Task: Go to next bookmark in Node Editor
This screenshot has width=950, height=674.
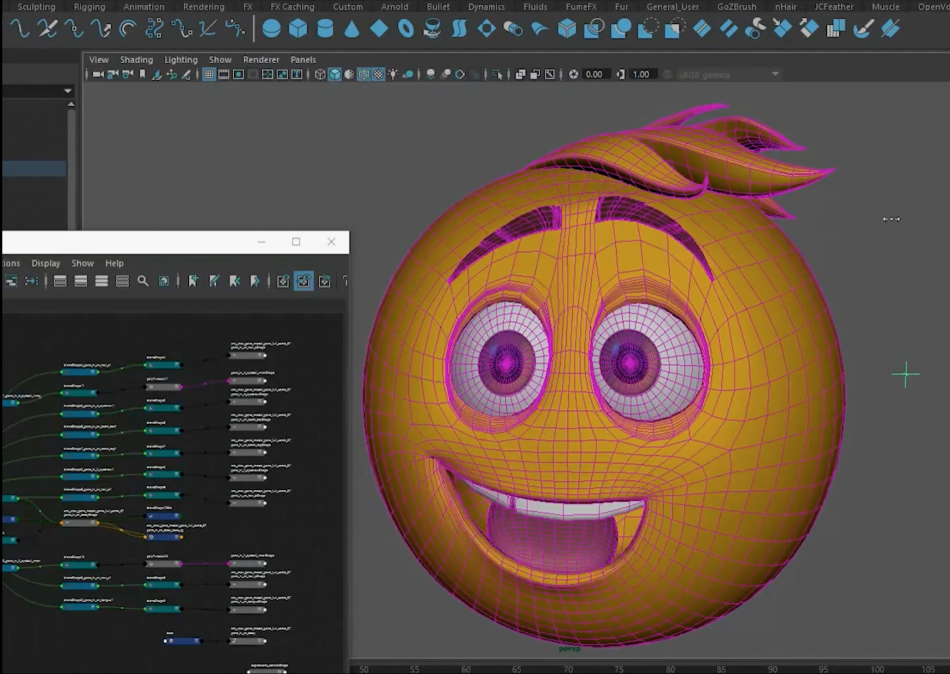Action: click(255, 281)
